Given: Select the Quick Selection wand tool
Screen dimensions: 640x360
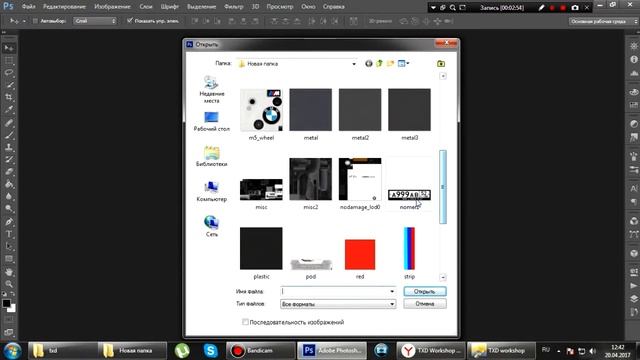Looking at the screenshot, I should pyautogui.click(x=9, y=85).
